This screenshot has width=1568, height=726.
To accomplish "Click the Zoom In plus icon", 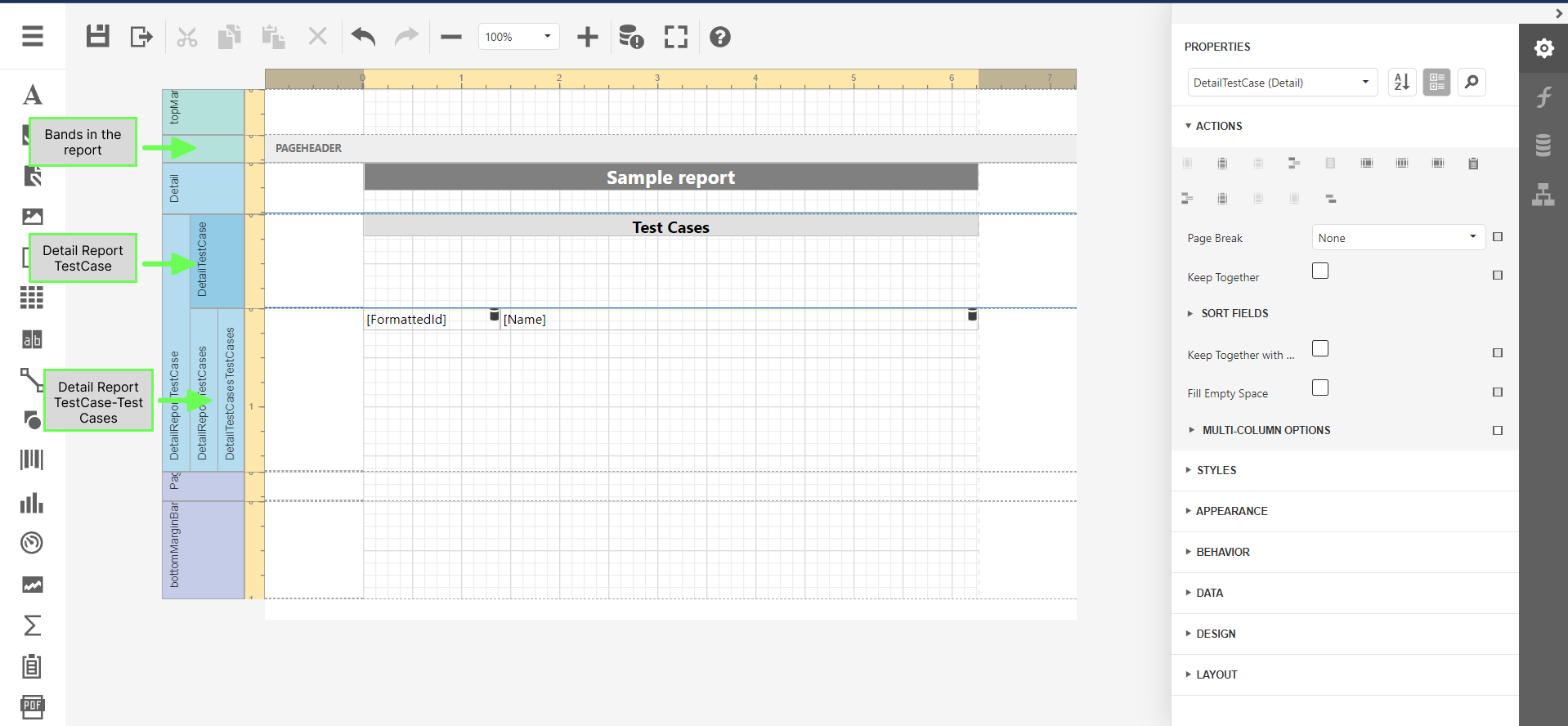I will pos(587,37).
